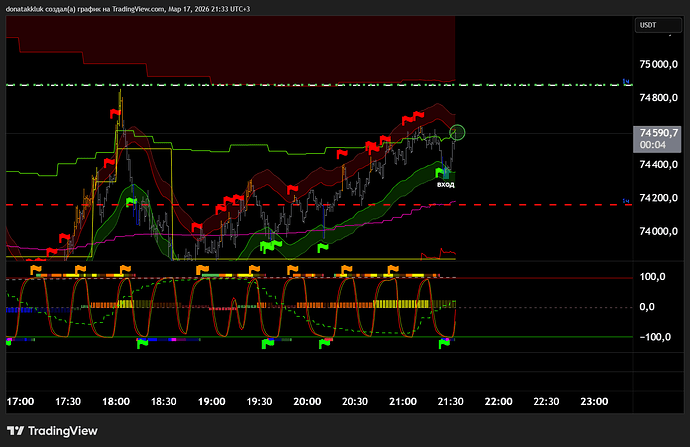Click the leftmost orange flag above the oscillator

(37, 268)
